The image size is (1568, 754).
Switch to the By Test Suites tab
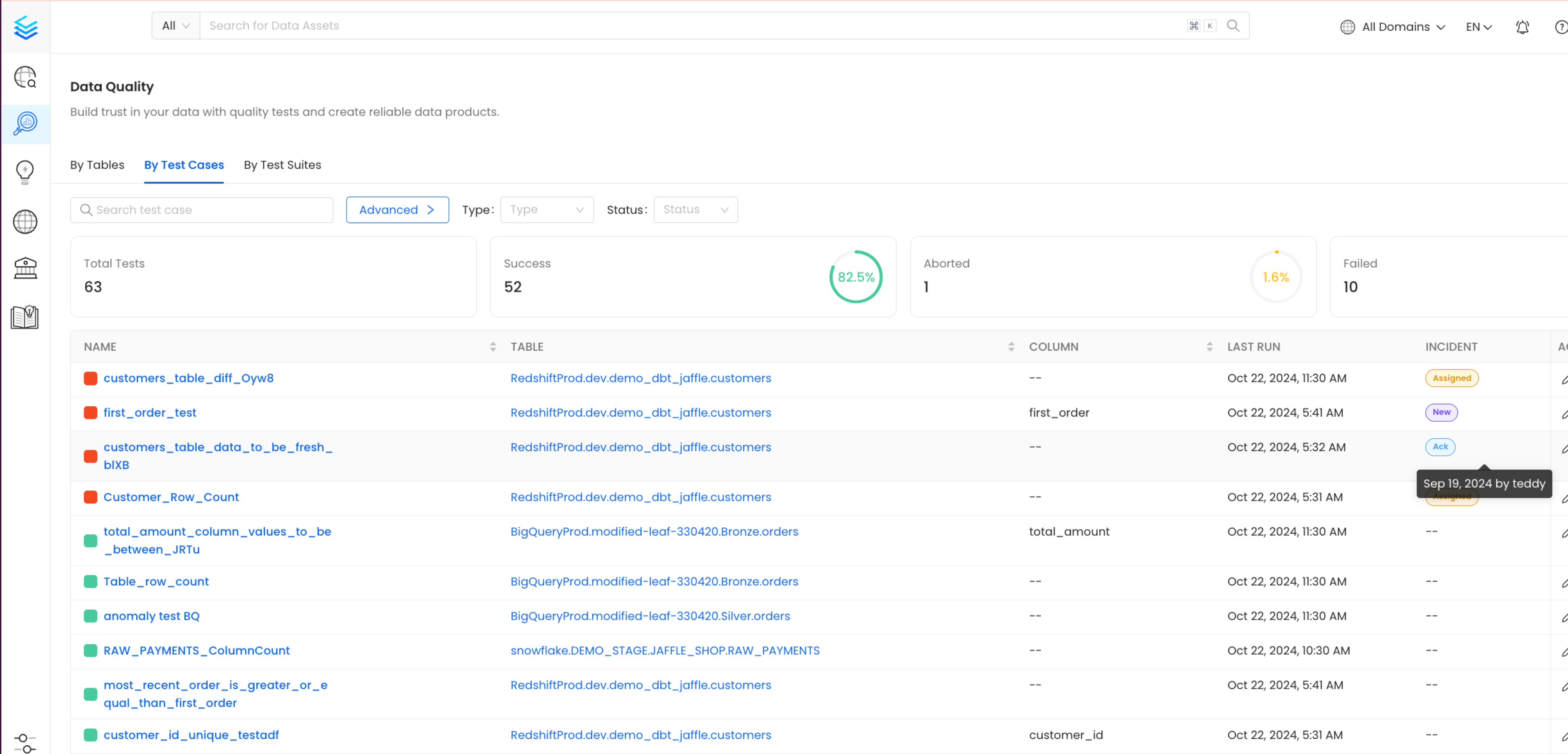[282, 164]
